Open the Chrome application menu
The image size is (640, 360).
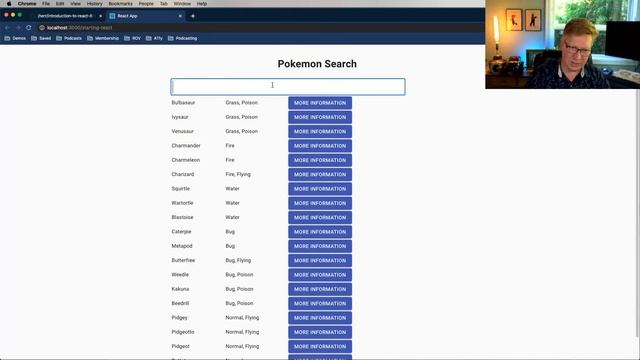[27, 4]
